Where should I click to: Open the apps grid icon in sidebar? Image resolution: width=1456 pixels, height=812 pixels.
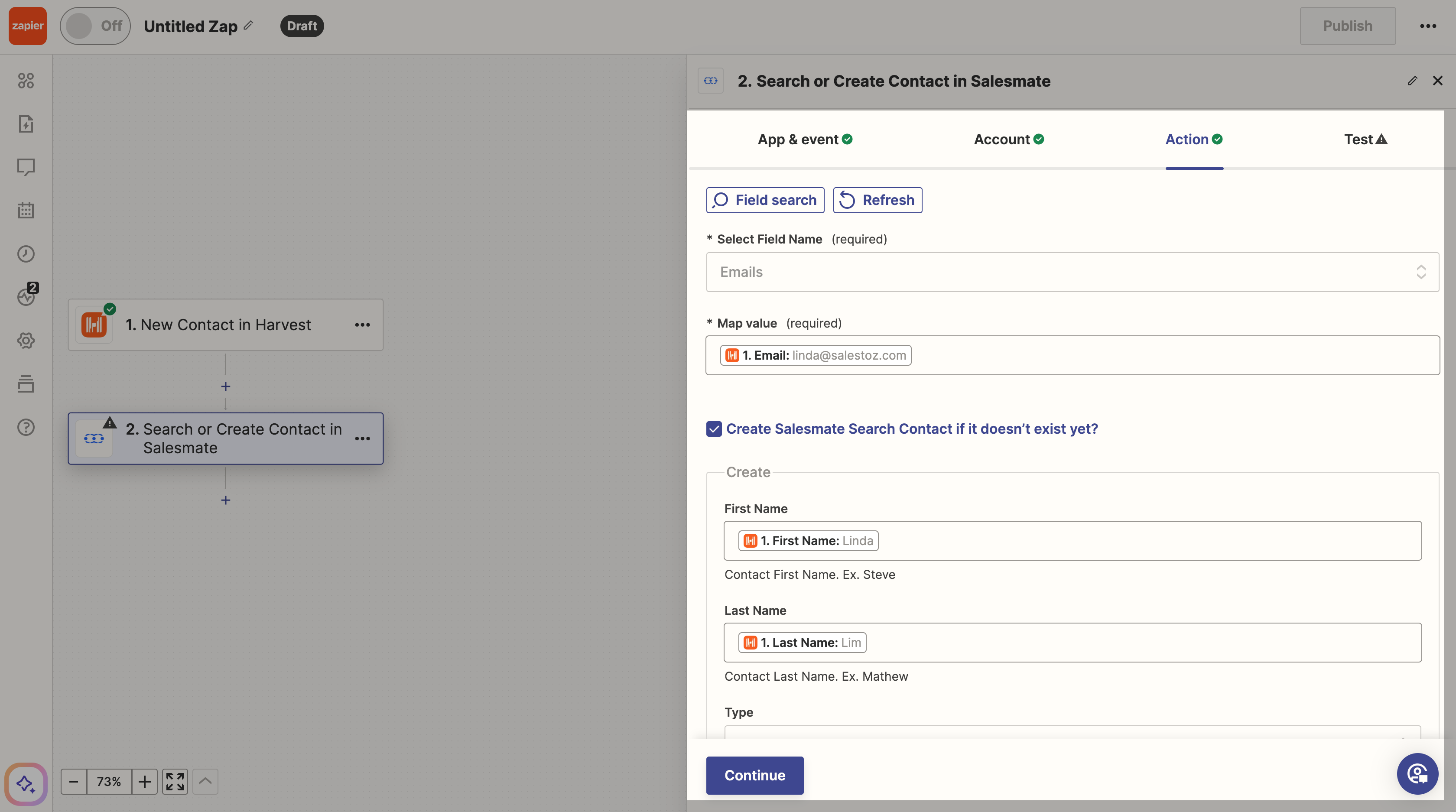[26, 81]
